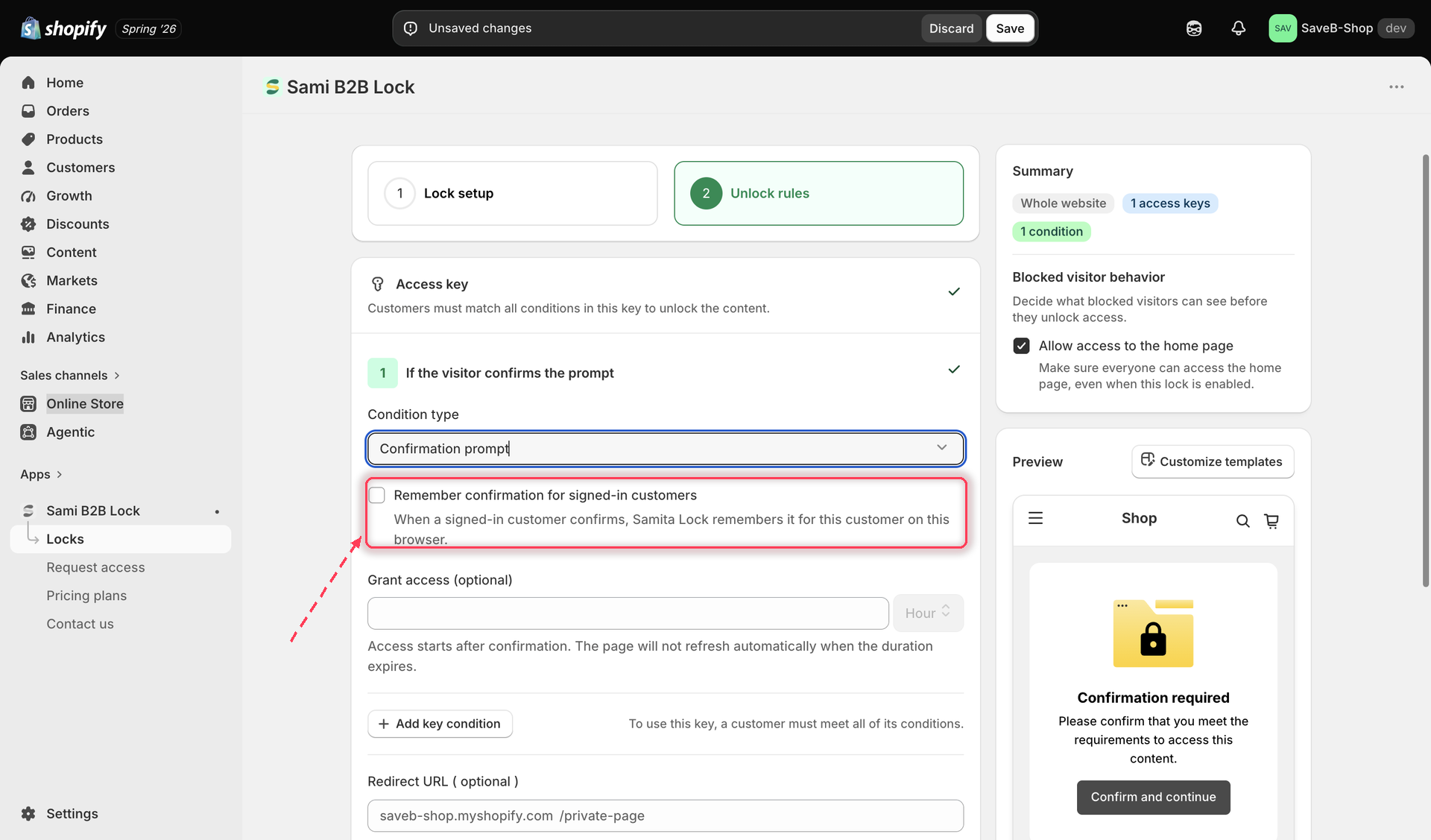Screen dimensions: 1431x840
Task: Click the Redirect URL input field
Action: tap(666, 816)
